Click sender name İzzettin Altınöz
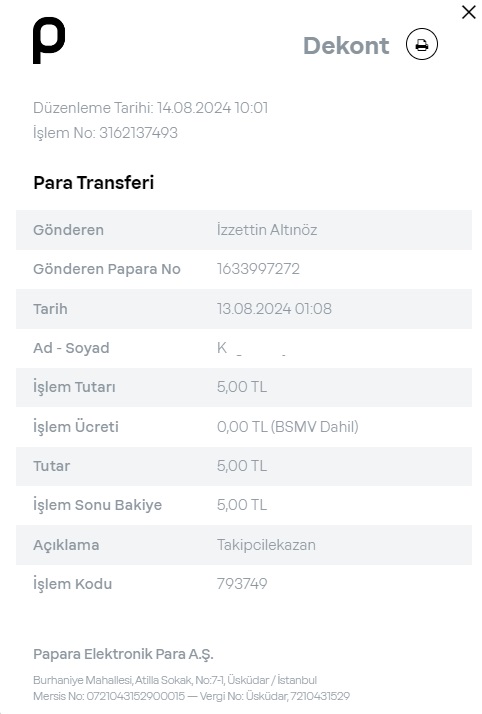Viewport: 482px width, 714px height. 267,230
